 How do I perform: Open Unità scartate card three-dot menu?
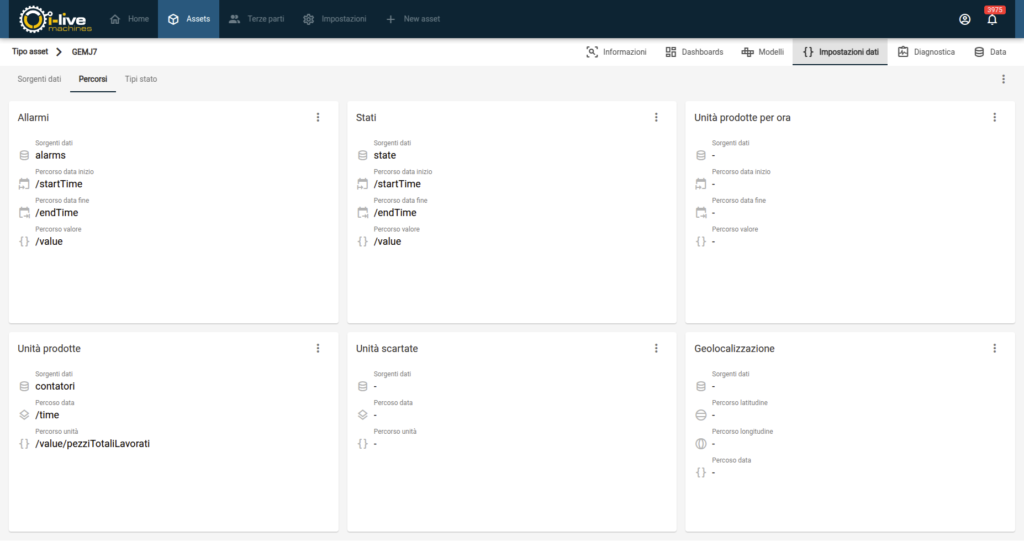(656, 348)
